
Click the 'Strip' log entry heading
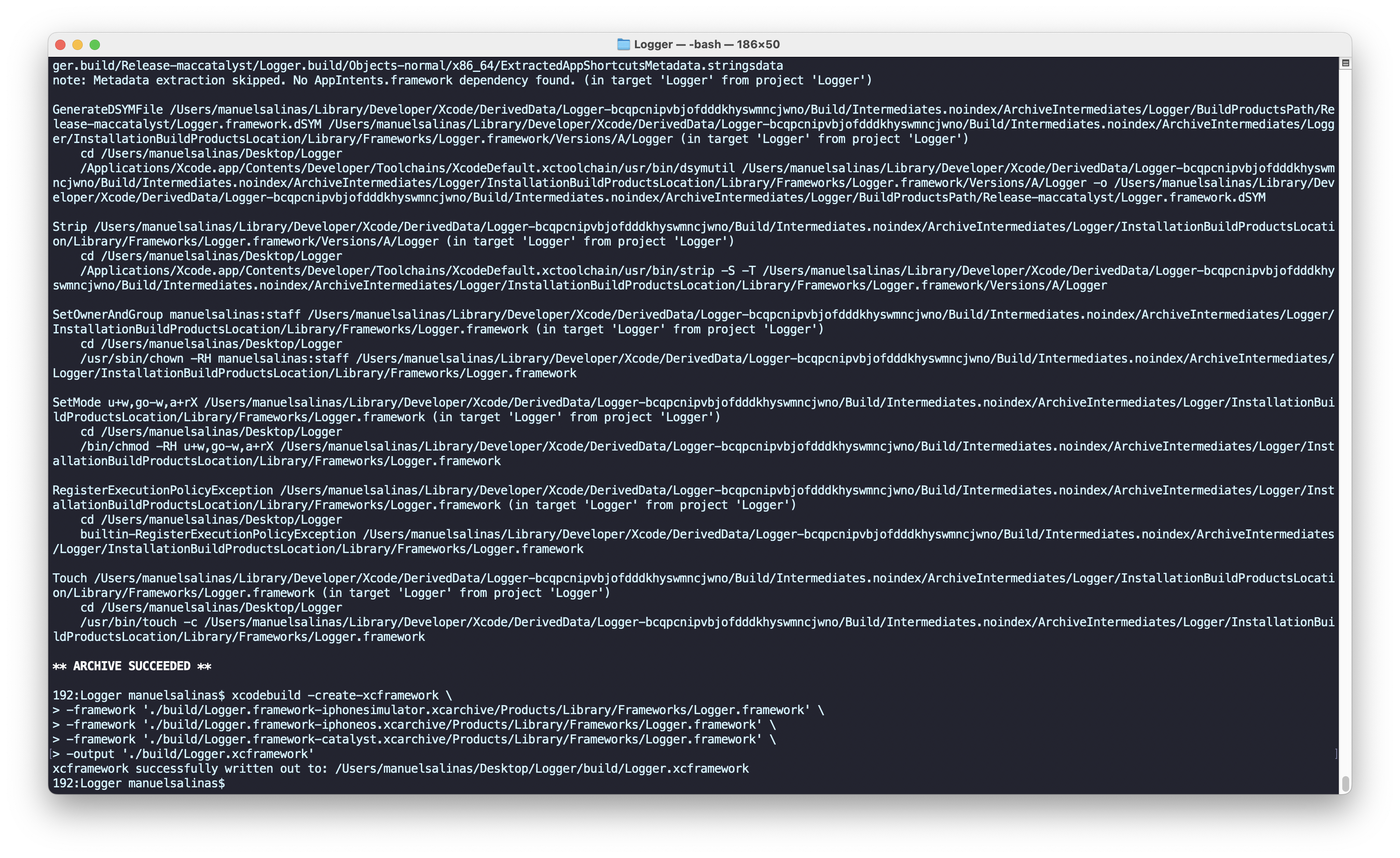[x=69, y=226]
